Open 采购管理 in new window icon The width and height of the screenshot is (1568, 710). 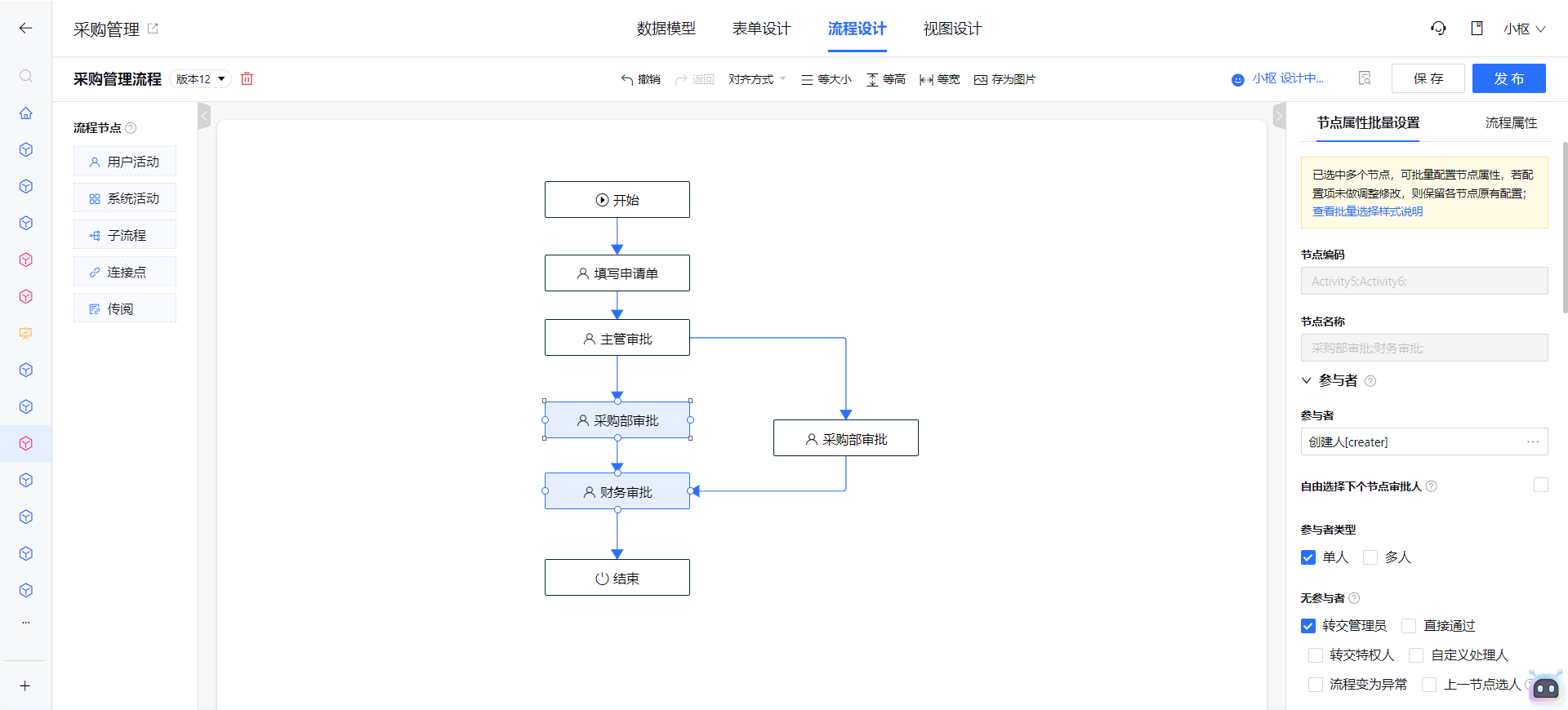(153, 29)
